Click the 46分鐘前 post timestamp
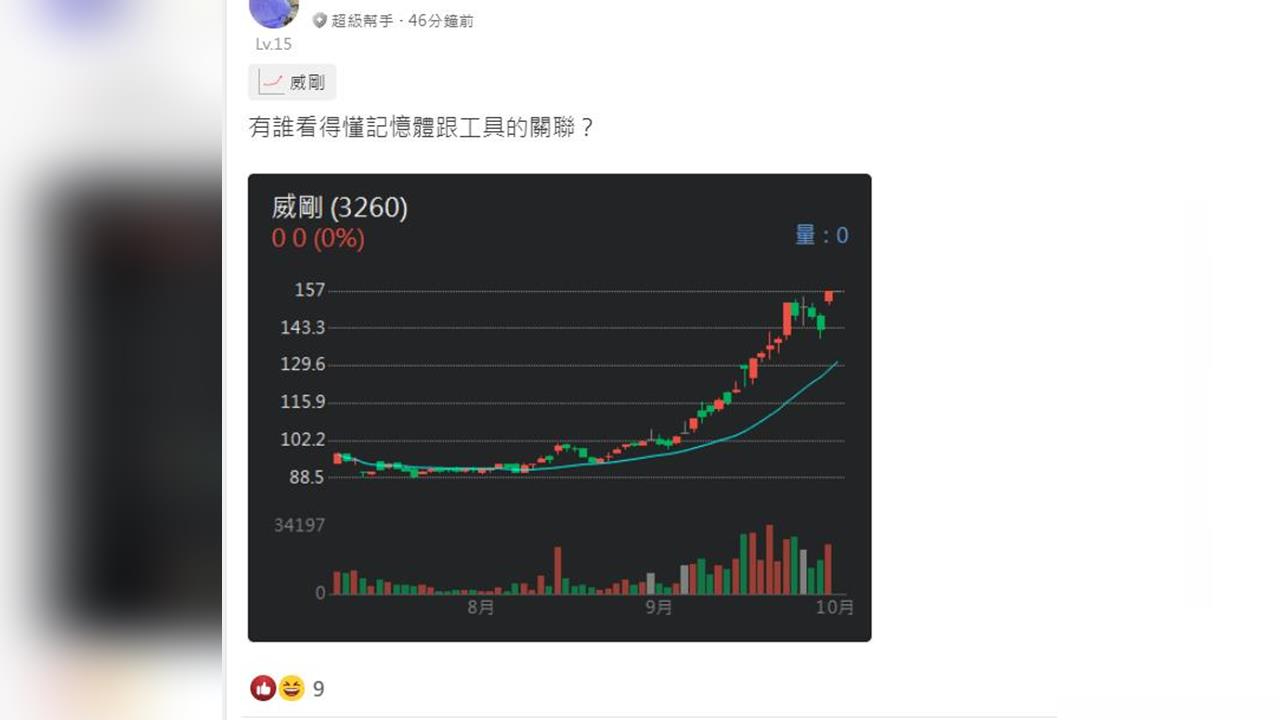The width and height of the screenshot is (1280, 720). [x=441, y=21]
